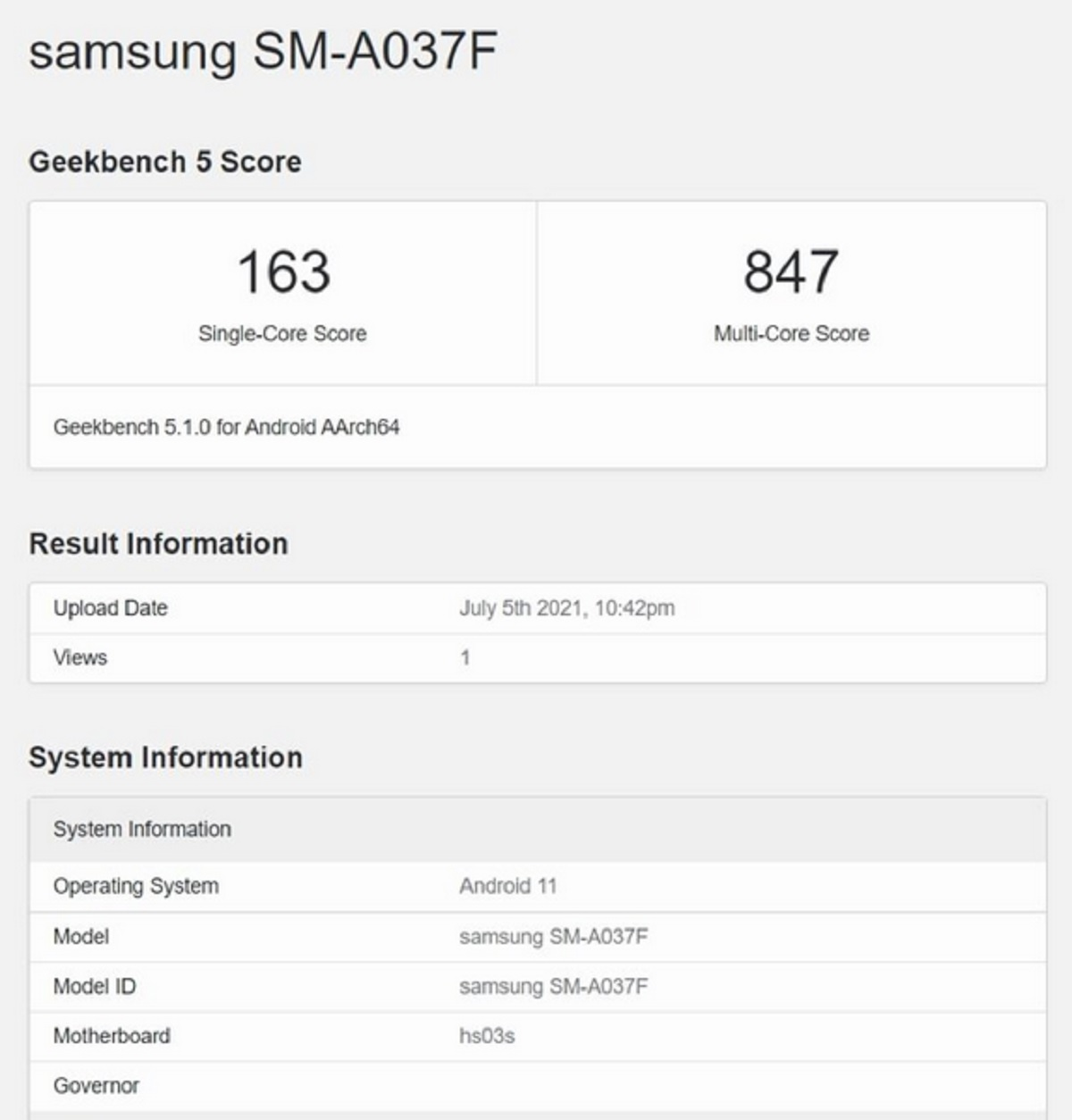Click the 'Governor' row label
Viewport: 1072px width, 1120px height.
(96, 1086)
